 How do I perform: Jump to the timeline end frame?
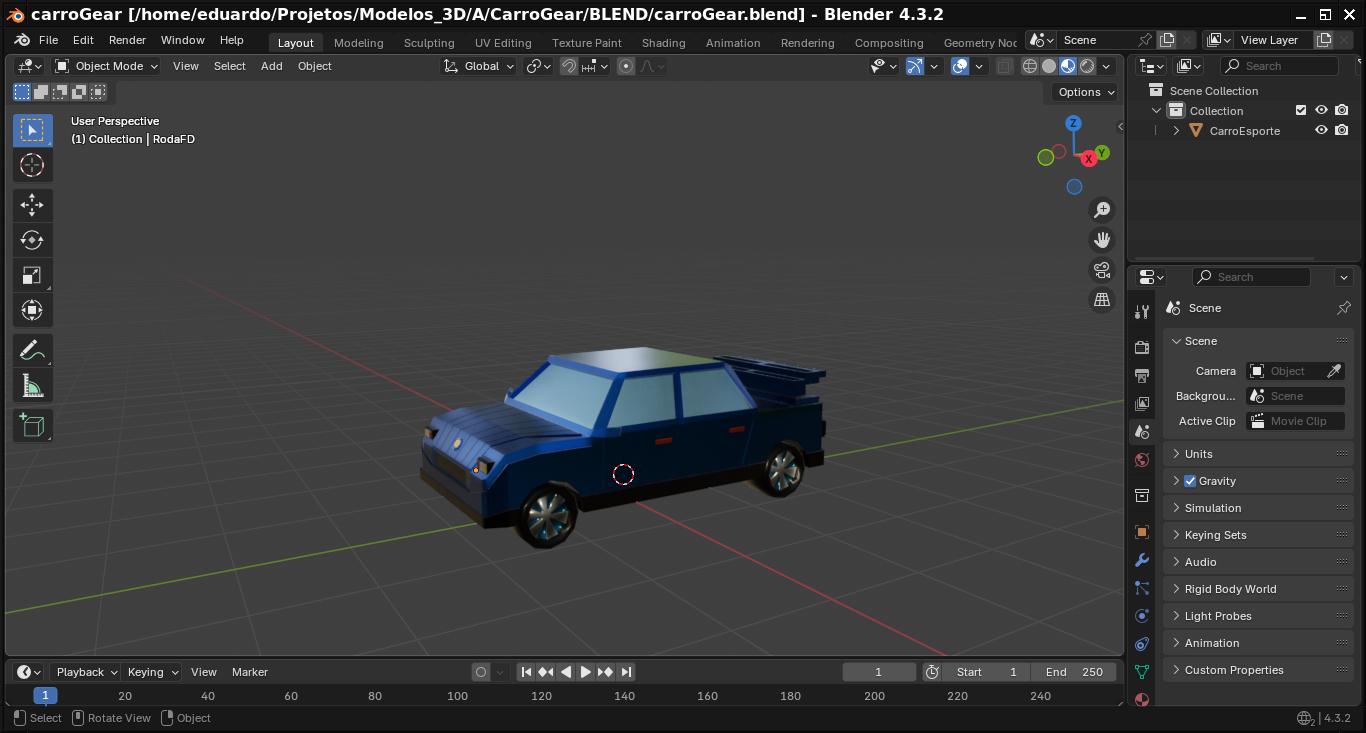[626, 672]
